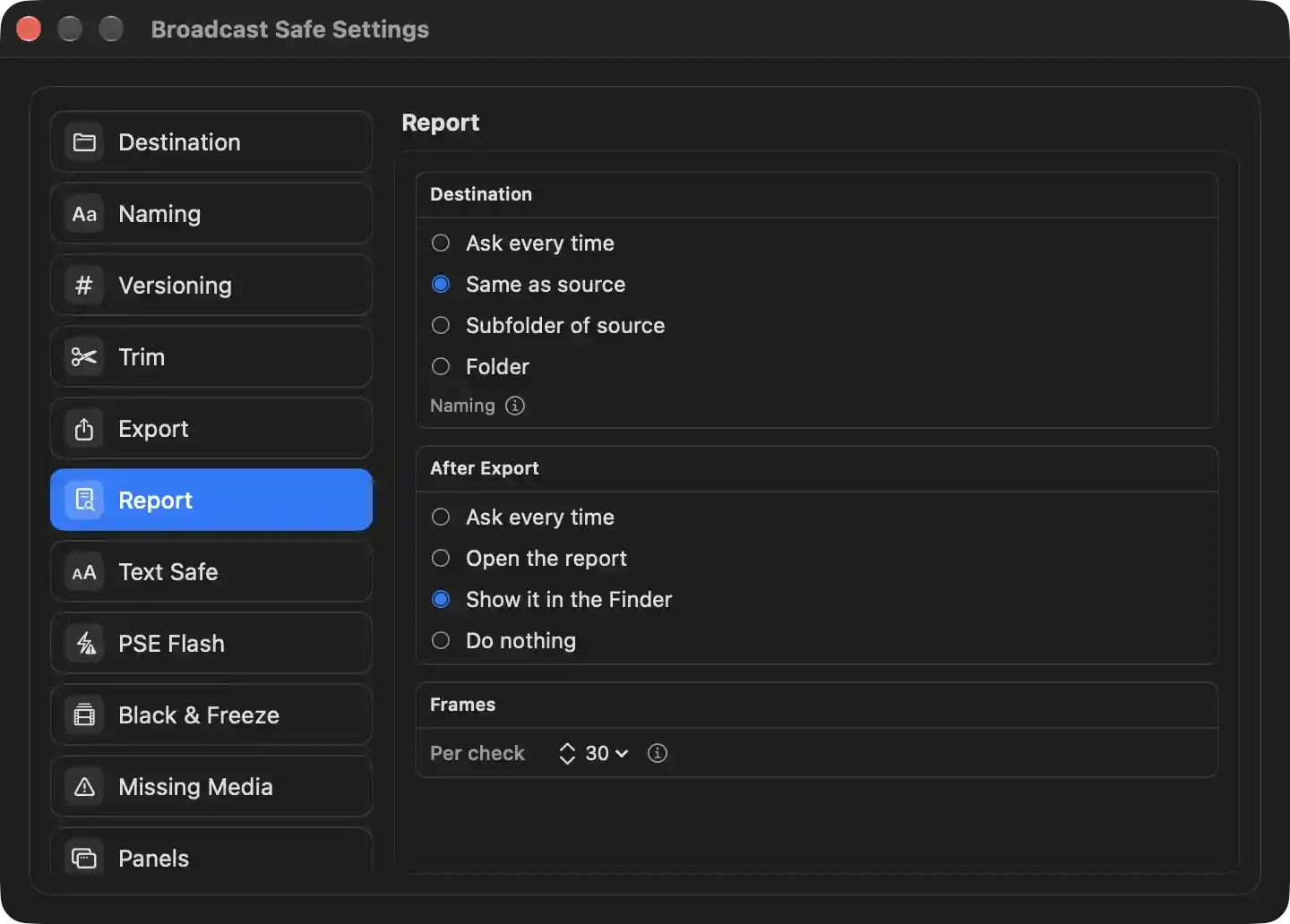
Task: Open the Missing Media settings tab
Action: 211,787
